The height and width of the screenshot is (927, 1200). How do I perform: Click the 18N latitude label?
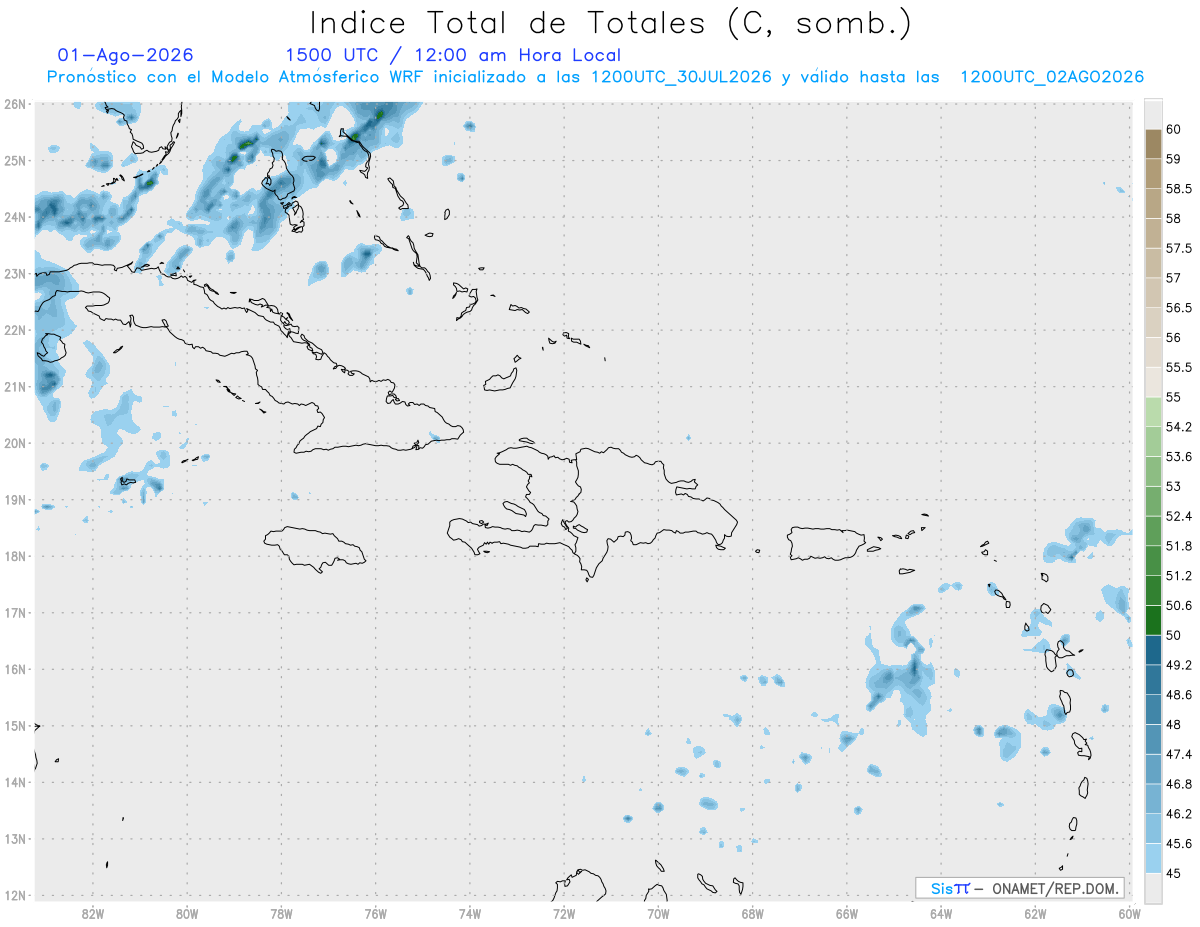[14, 556]
